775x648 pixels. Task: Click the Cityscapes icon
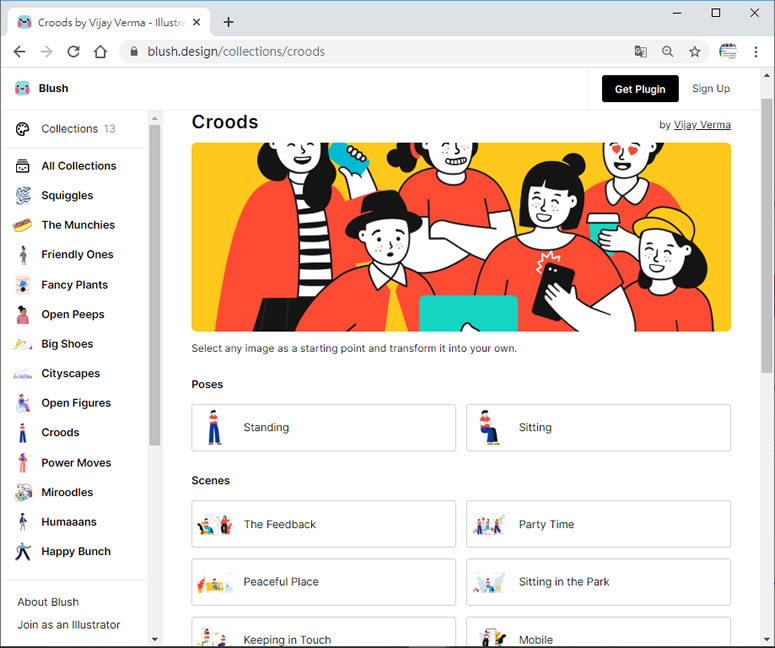23,374
